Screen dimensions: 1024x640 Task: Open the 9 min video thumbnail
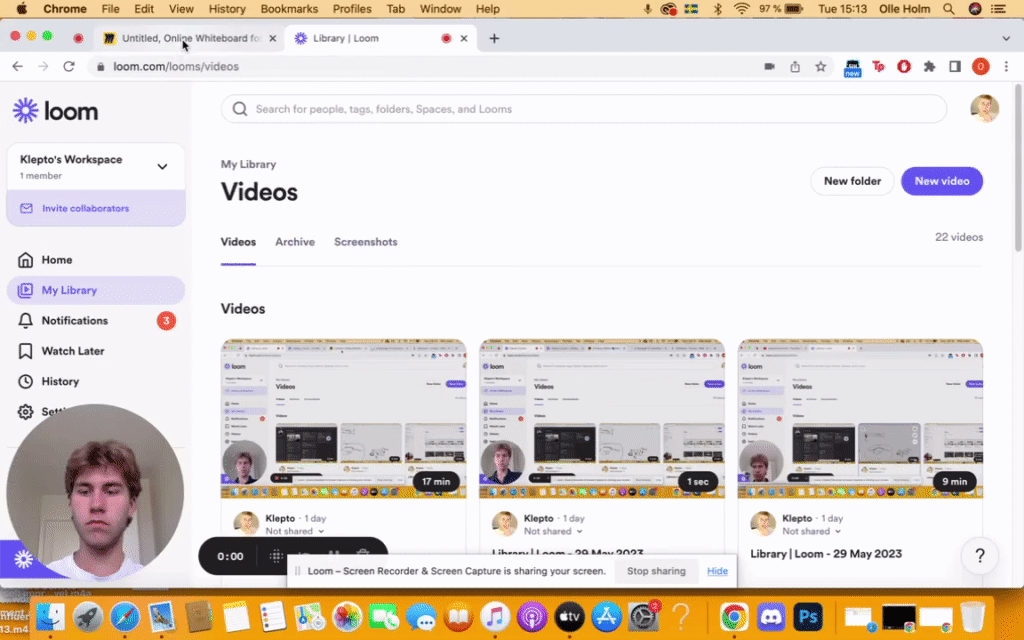(860, 419)
